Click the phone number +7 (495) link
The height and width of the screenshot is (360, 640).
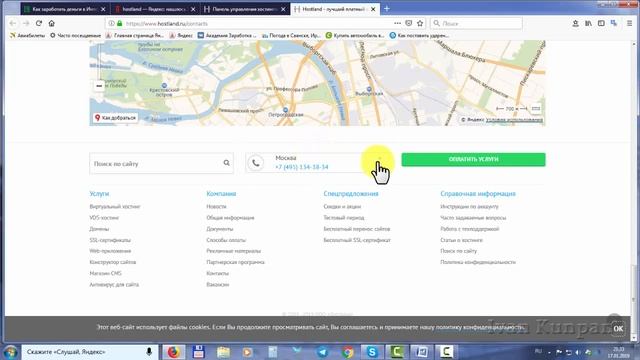(x=302, y=167)
